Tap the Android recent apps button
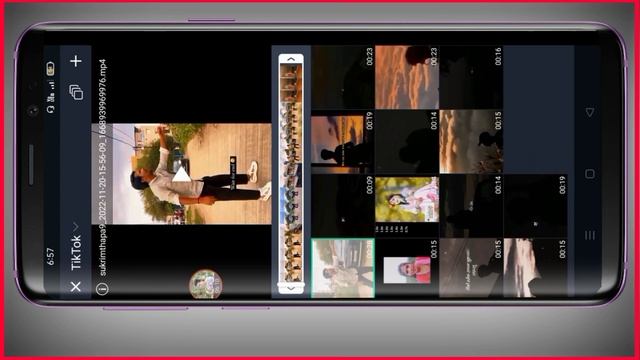Image resolution: width=640 pixels, height=360 pixels. (x=589, y=236)
